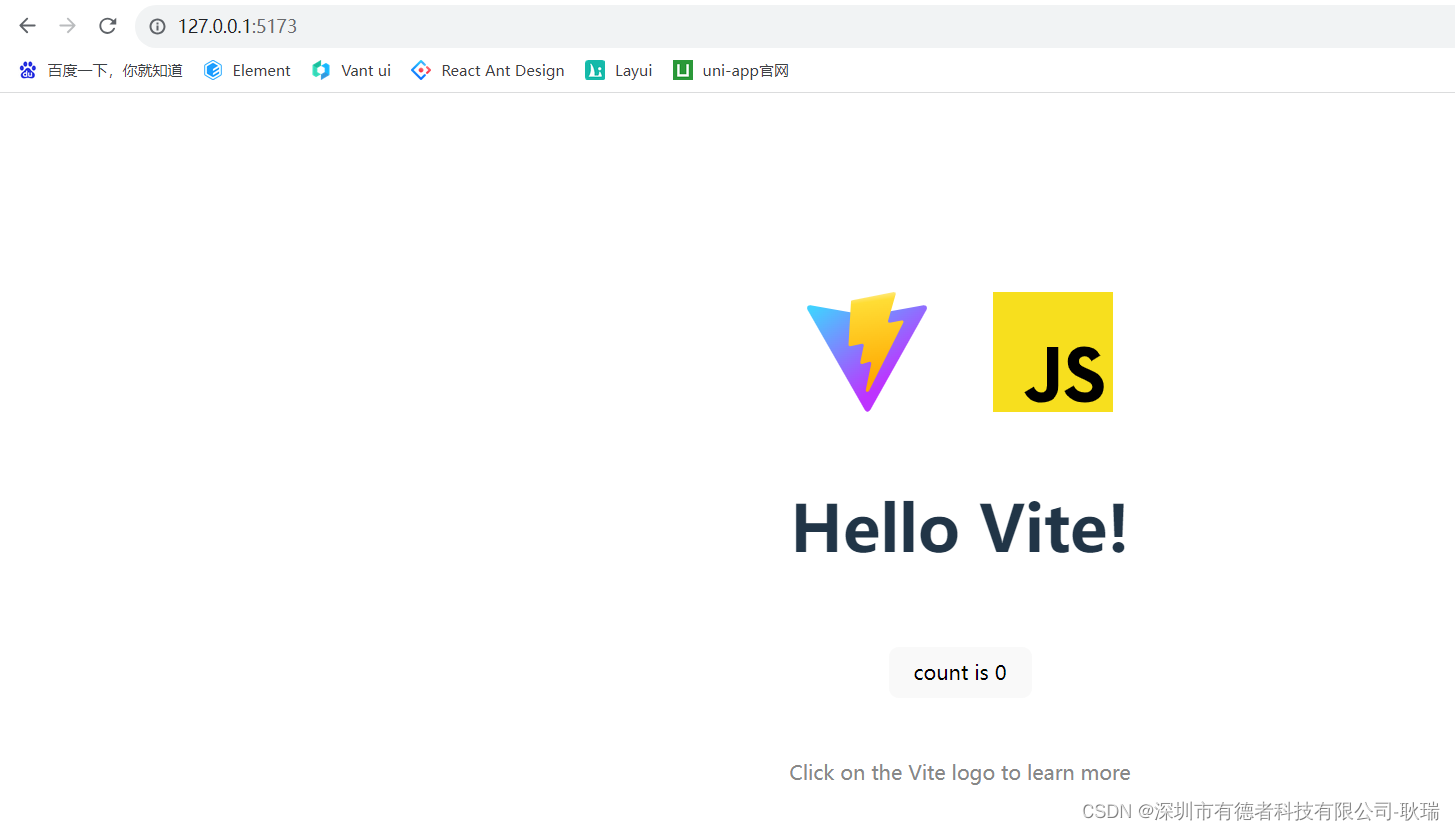Focus the address bar showing 127.0.0.1:5173
Viewport: 1455px width, 830px height.
coord(795,26)
